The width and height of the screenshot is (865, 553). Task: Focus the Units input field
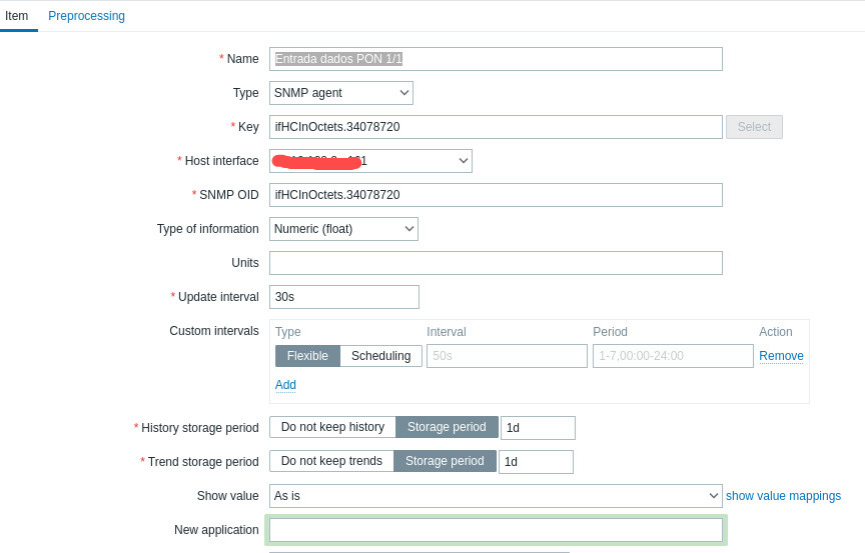pyautogui.click(x=496, y=263)
